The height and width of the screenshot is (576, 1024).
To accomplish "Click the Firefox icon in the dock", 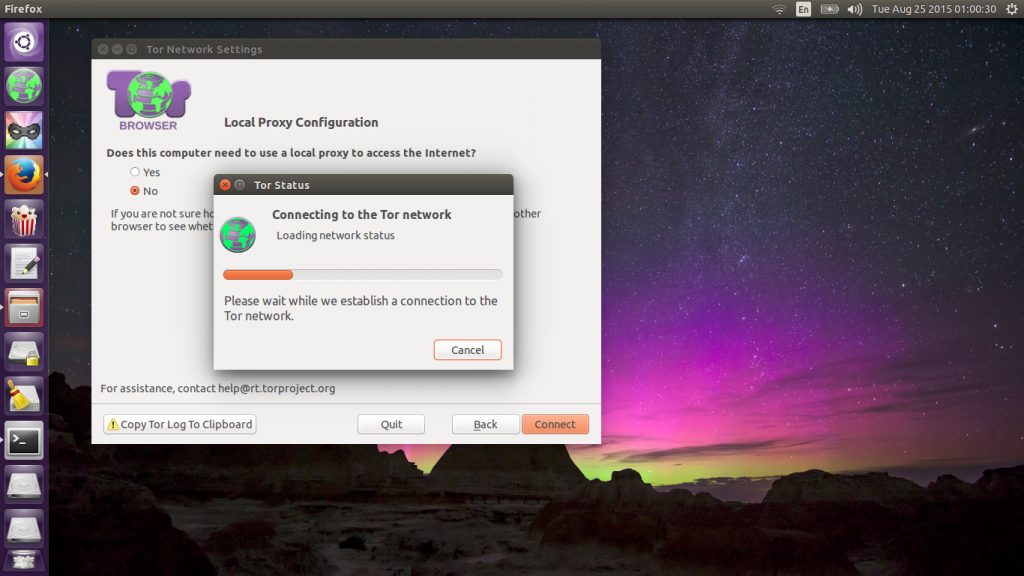I will click(24, 175).
